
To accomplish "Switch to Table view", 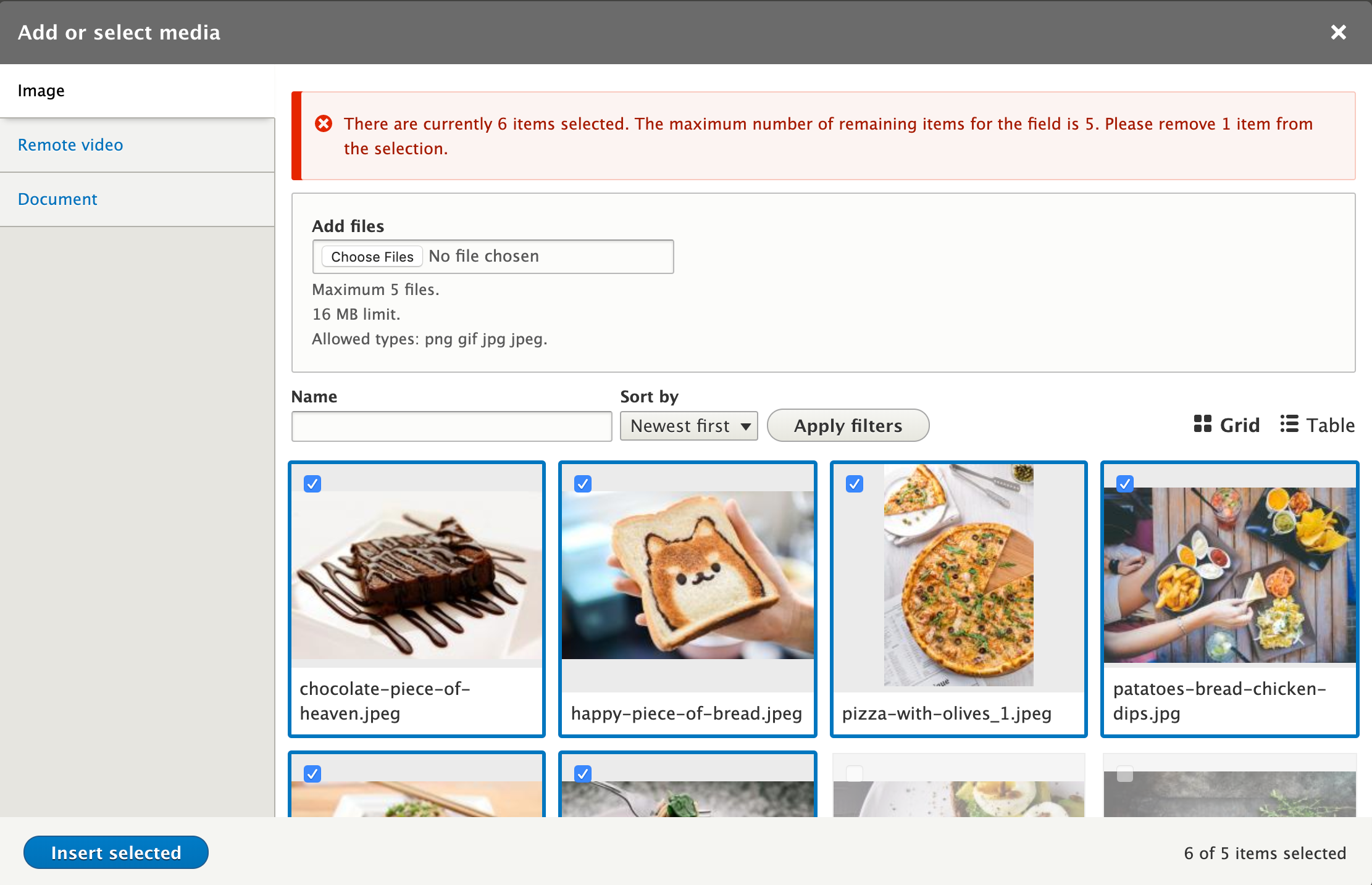I will [x=1318, y=425].
